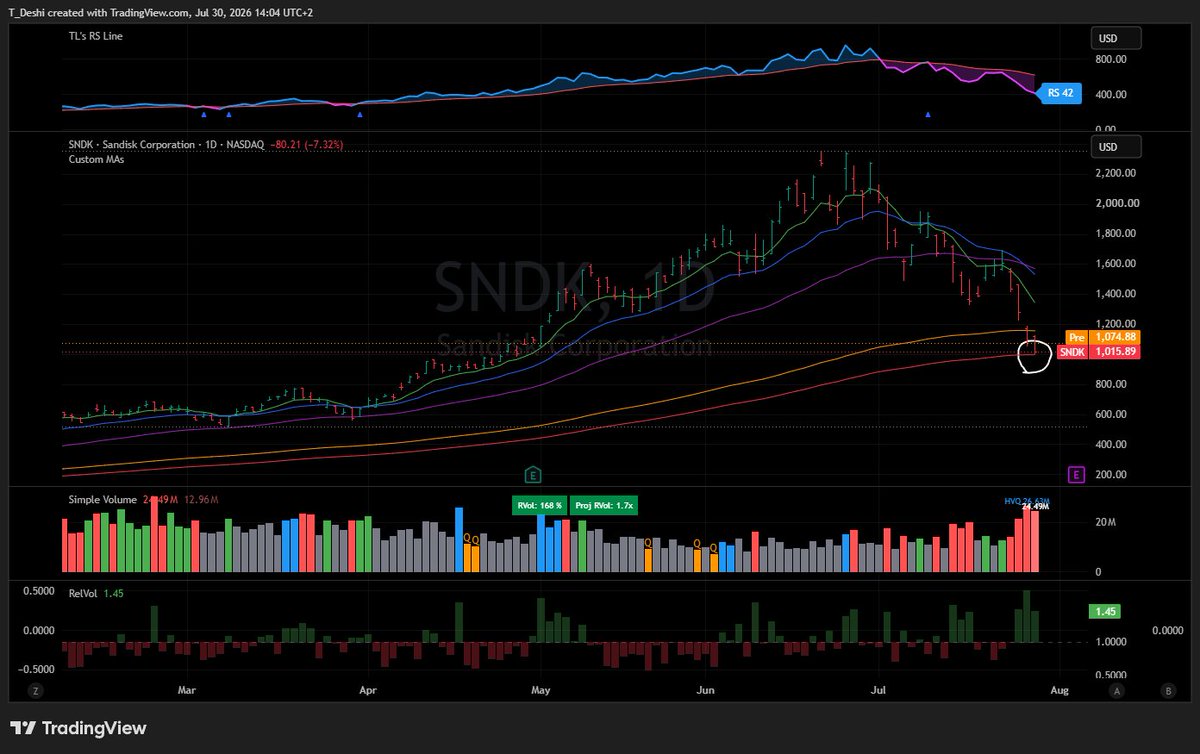
Task: Click the Apr label on the time axis
Action: pyautogui.click(x=367, y=690)
